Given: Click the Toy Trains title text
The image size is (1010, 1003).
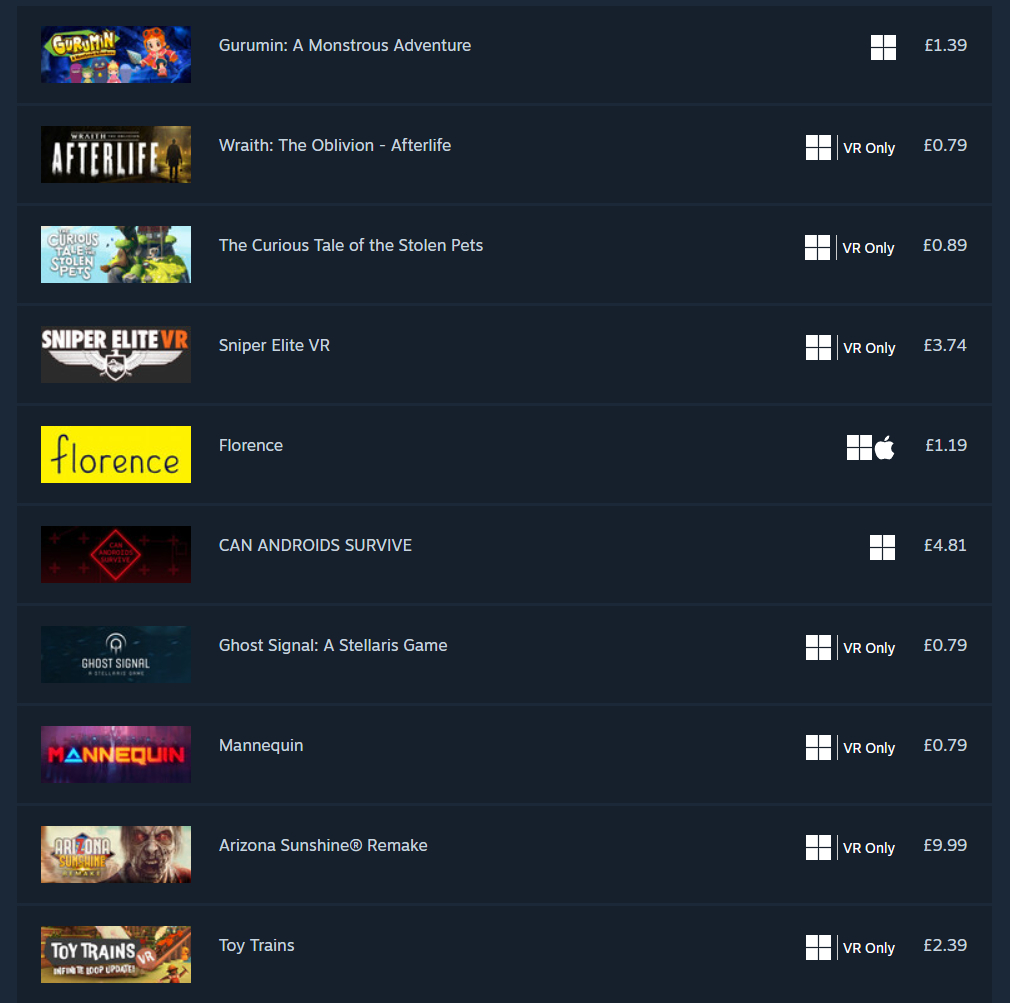Looking at the screenshot, I should pyautogui.click(x=256, y=946).
